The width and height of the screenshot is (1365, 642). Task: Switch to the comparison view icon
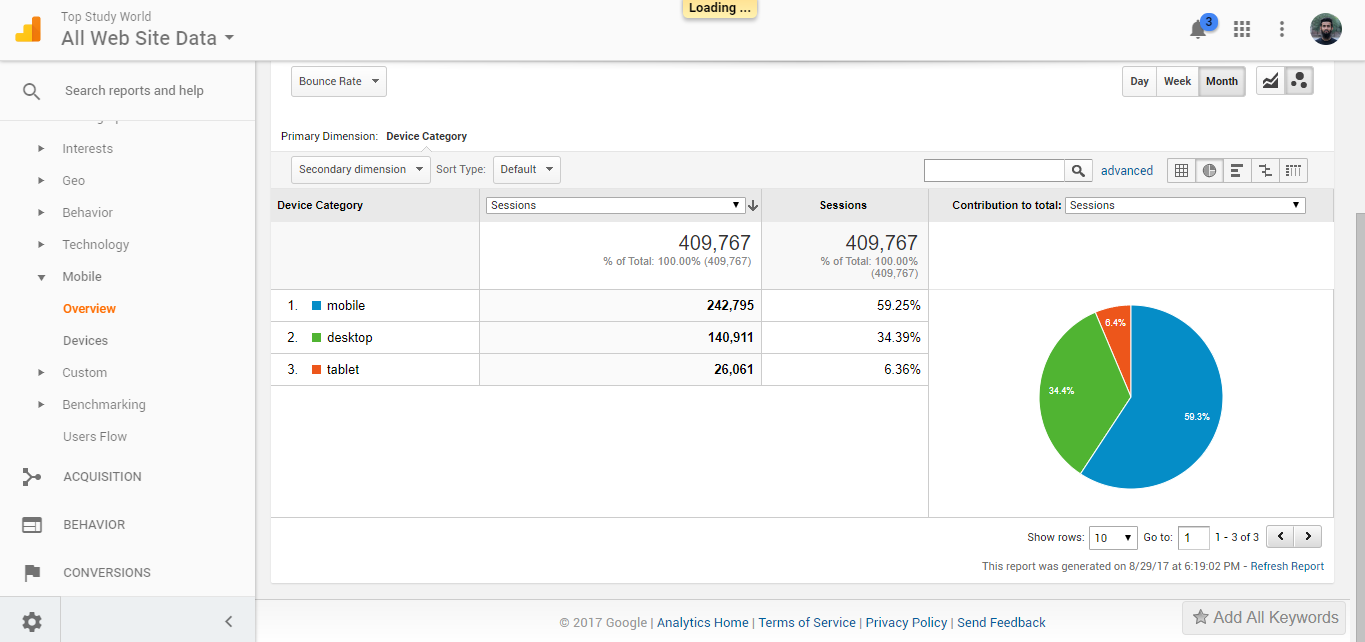(1265, 170)
